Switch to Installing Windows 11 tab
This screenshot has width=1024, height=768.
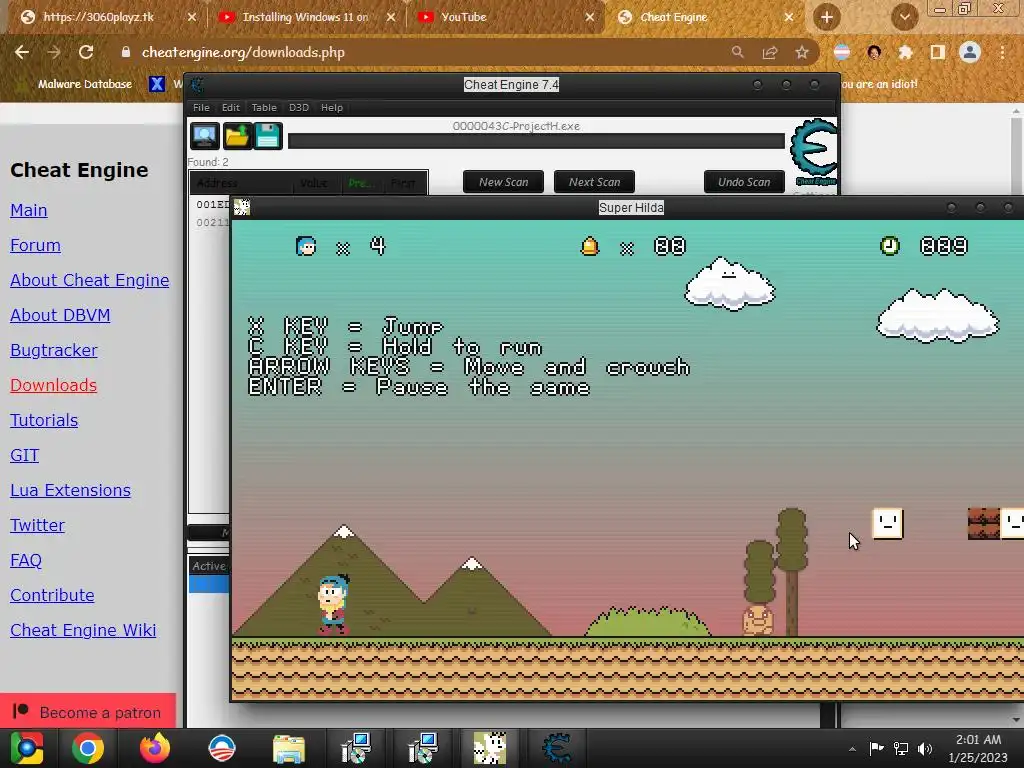pos(305,17)
